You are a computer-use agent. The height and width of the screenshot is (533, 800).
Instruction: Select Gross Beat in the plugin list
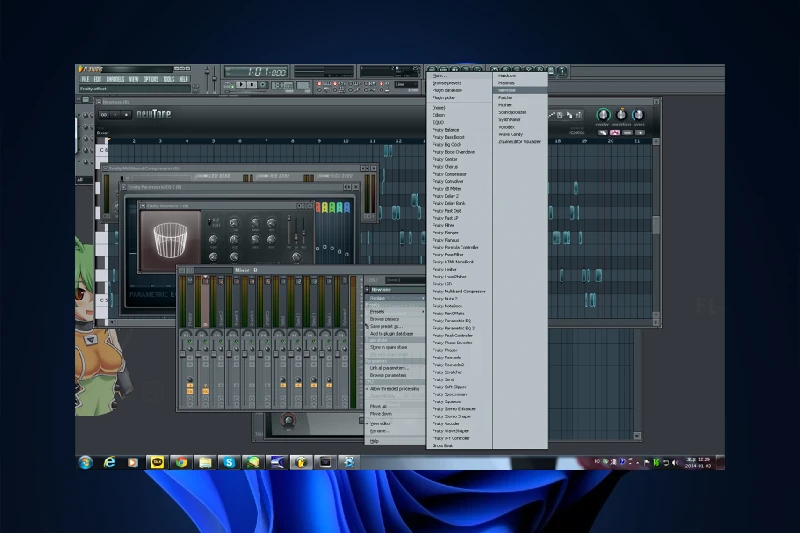tap(459, 445)
